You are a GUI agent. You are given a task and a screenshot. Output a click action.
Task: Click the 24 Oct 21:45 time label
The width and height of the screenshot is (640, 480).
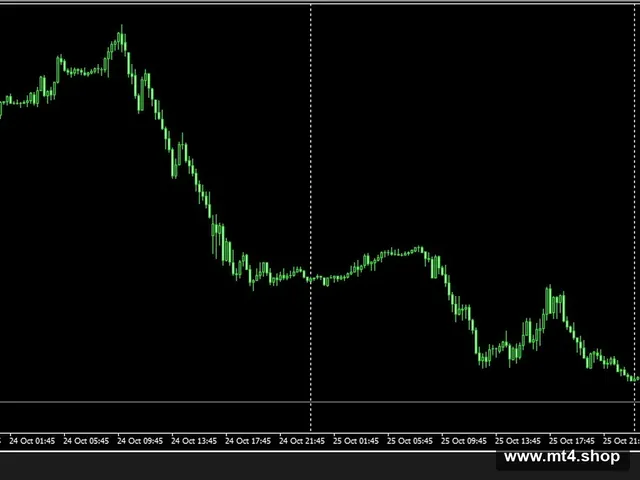pyautogui.click(x=302, y=441)
